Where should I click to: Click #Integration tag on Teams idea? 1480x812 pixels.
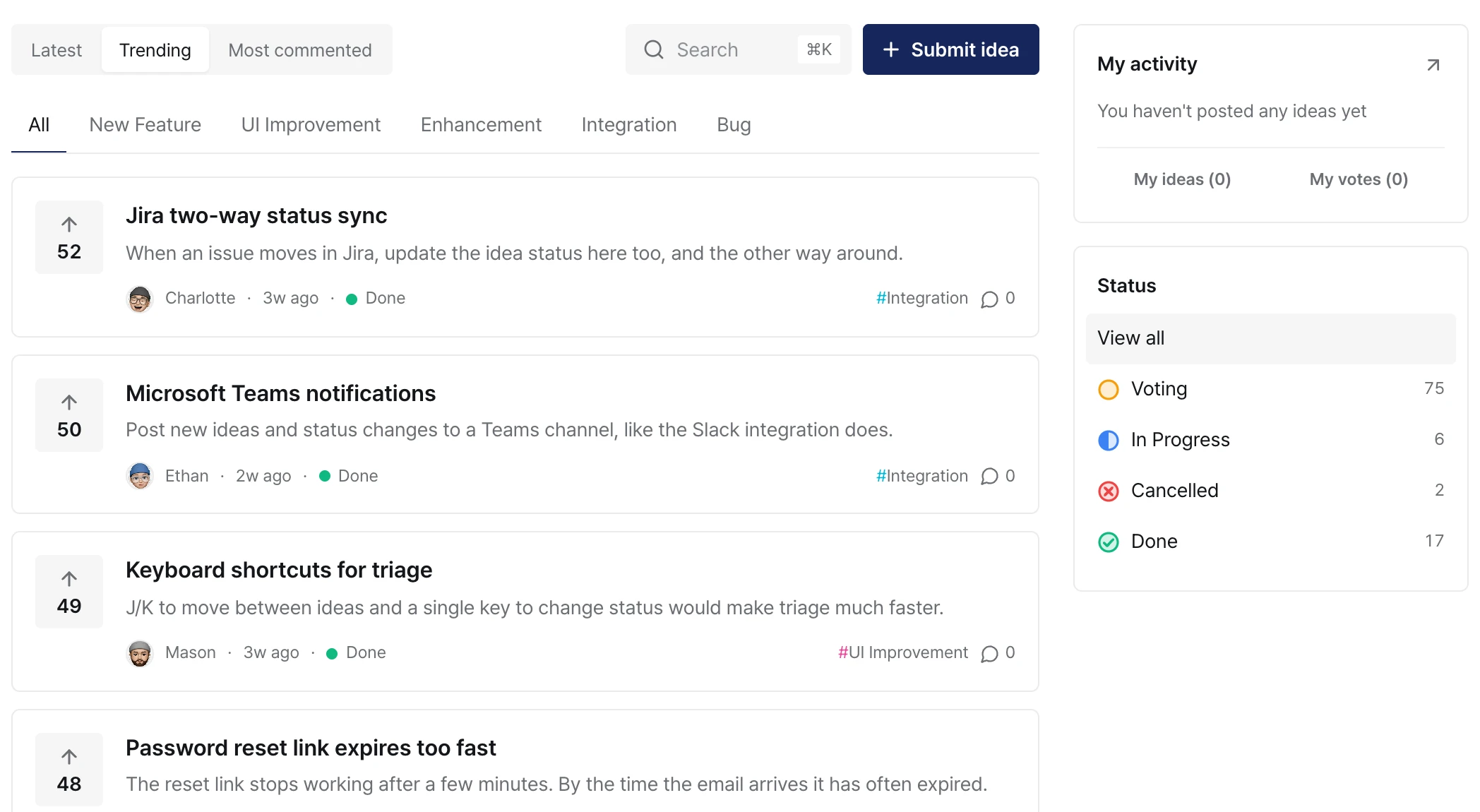[x=921, y=476]
